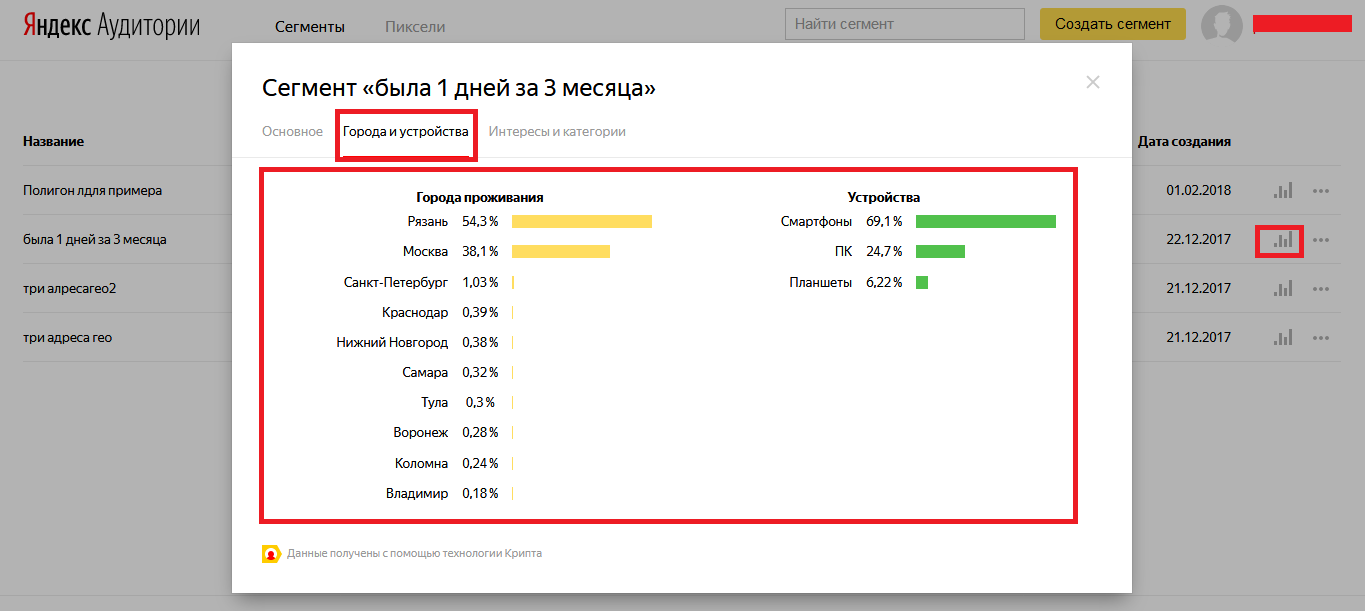Open statistics icon for три алресагео2 segment

click(1283, 289)
